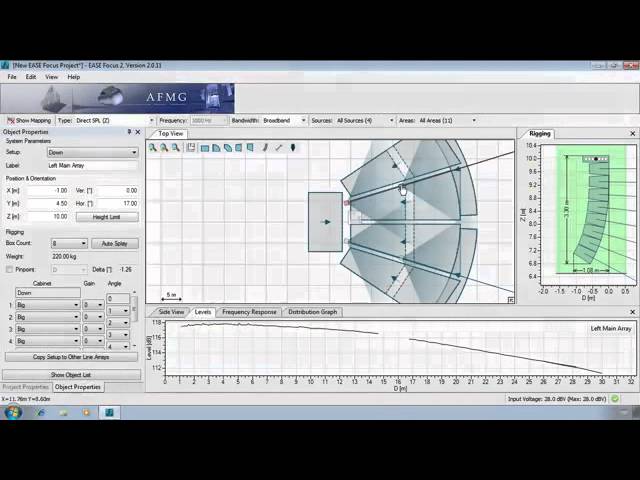Image resolution: width=640 pixels, height=480 pixels.
Task: Open the cabinet 1 type dropdown showing Big
Action: (47, 305)
